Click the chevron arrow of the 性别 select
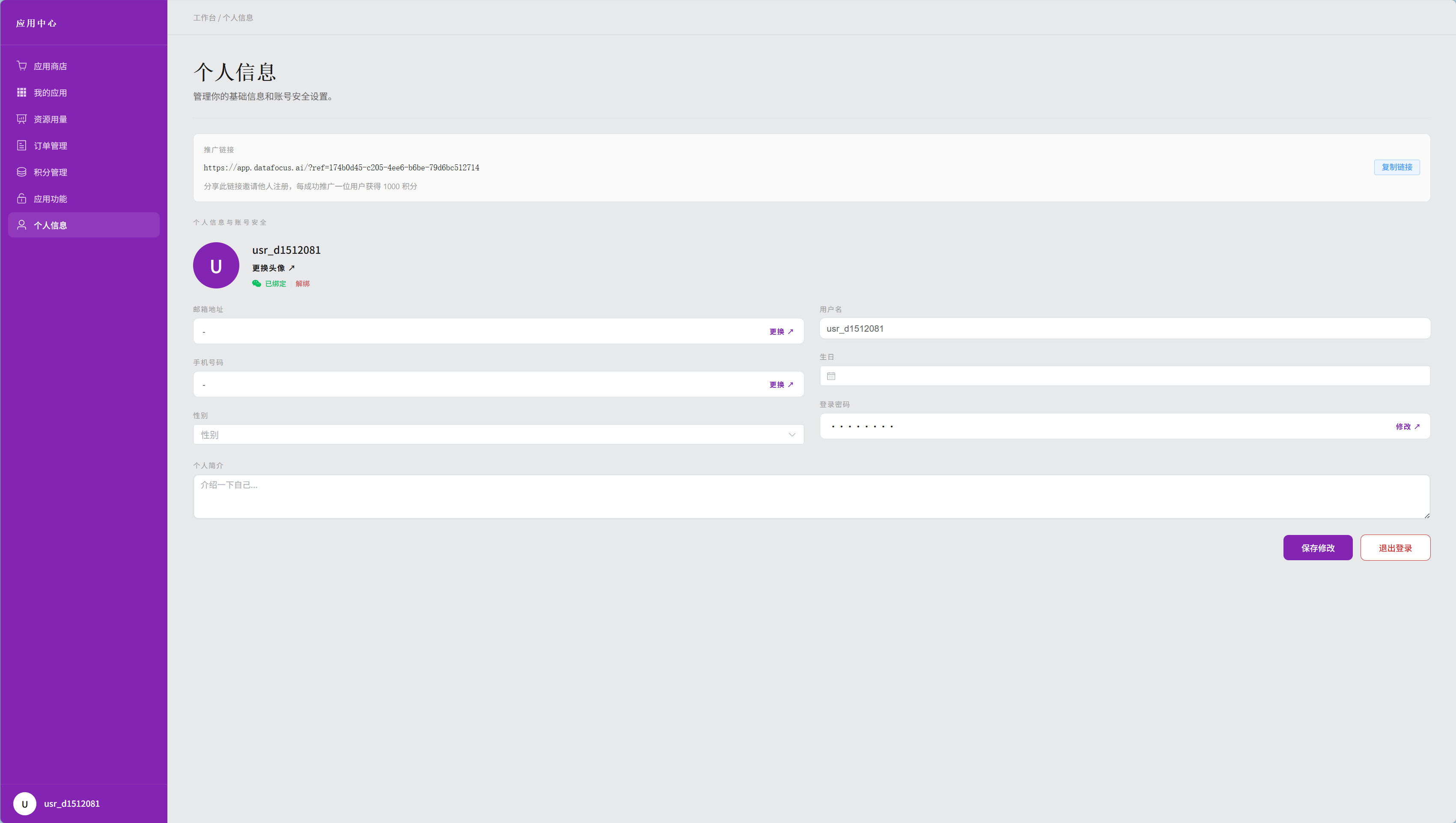 (792, 435)
